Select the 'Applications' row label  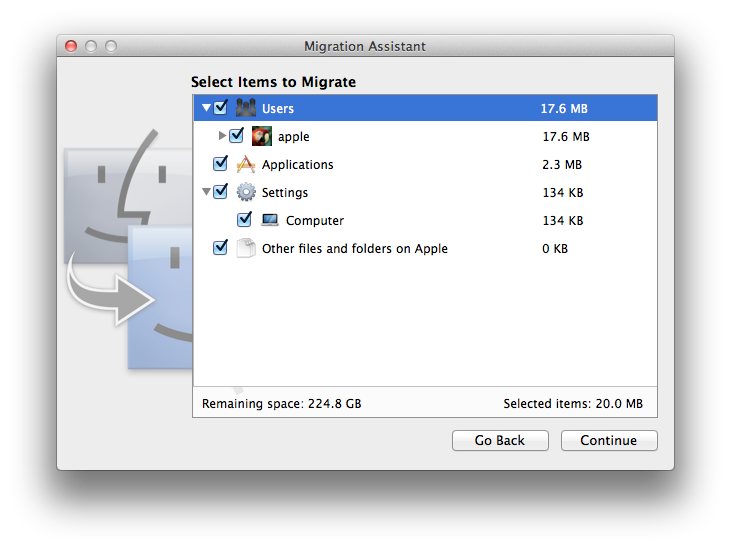pyautogui.click(x=297, y=165)
